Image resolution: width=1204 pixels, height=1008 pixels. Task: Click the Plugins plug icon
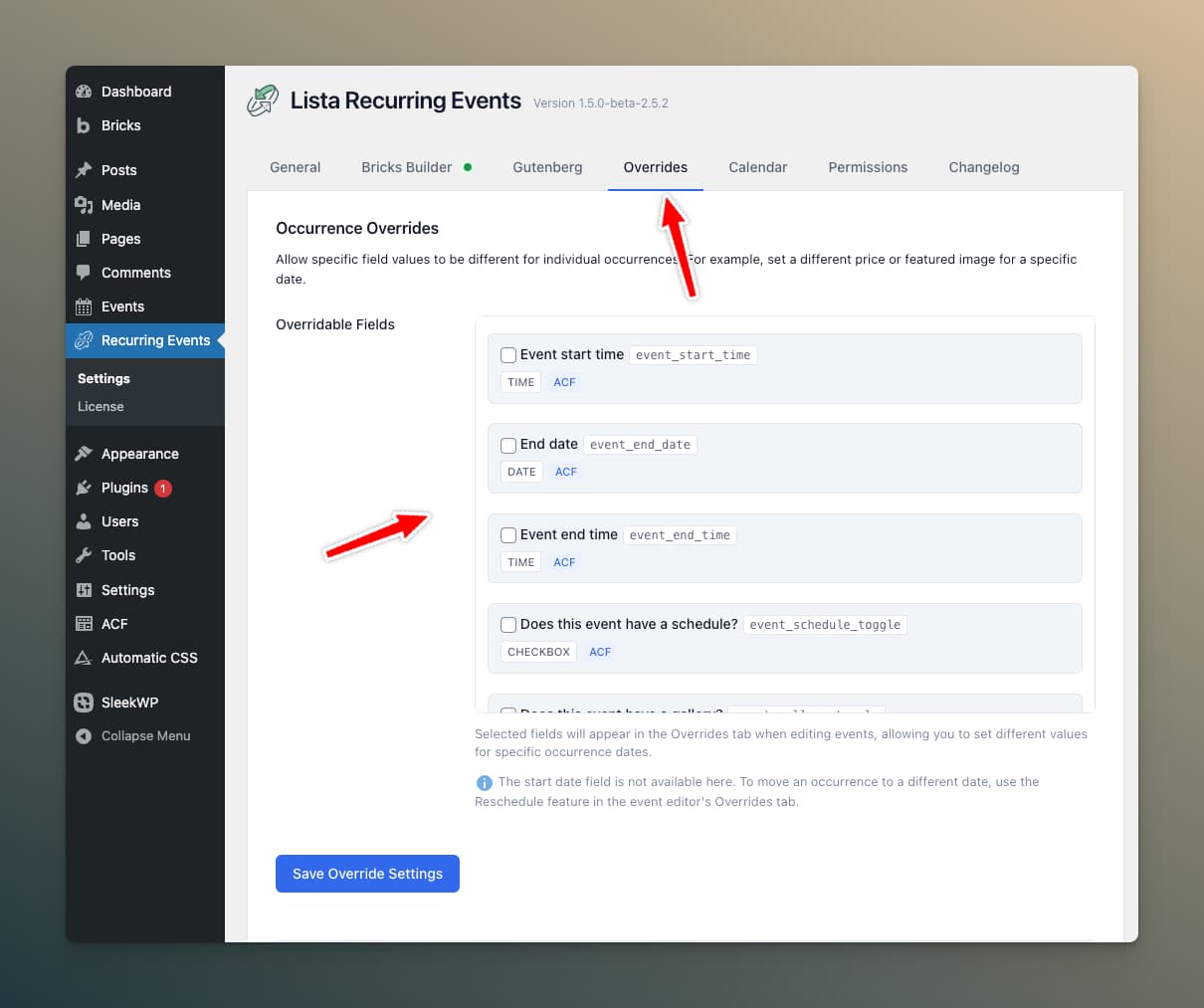click(84, 488)
